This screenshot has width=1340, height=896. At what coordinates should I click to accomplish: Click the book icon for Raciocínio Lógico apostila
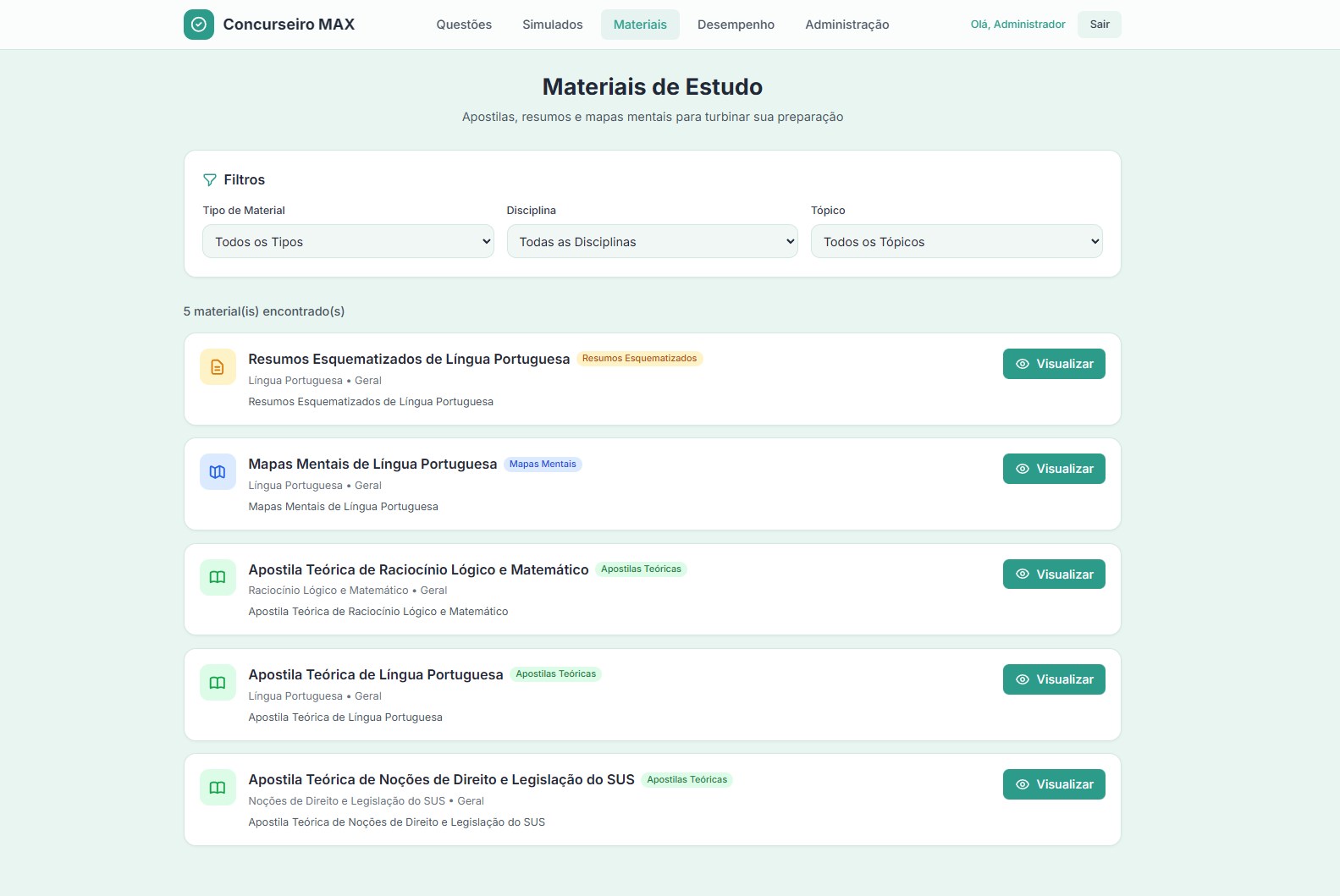point(218,577)
